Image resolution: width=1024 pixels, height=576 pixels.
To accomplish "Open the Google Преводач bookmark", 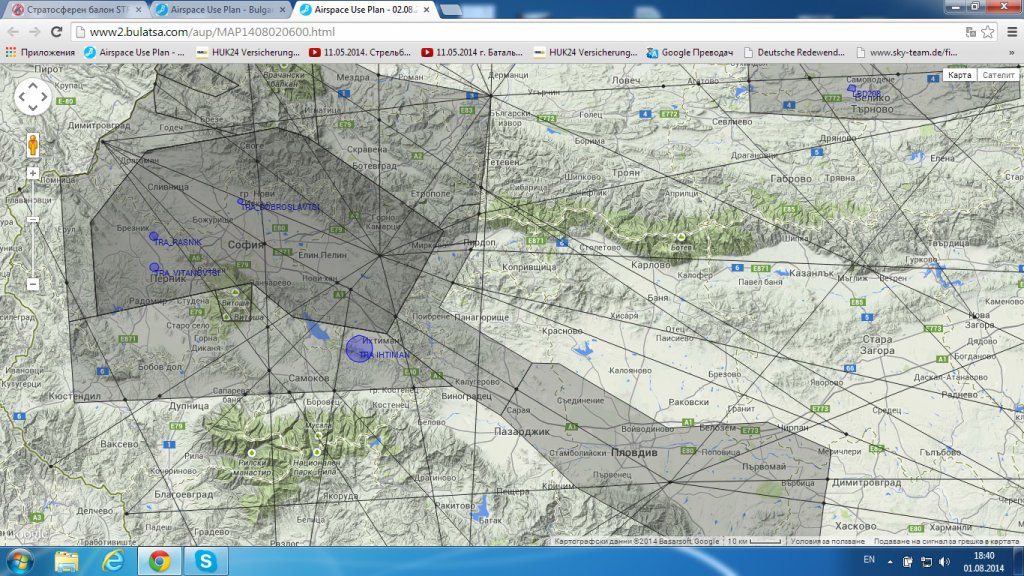I will [x=691, y=52].
